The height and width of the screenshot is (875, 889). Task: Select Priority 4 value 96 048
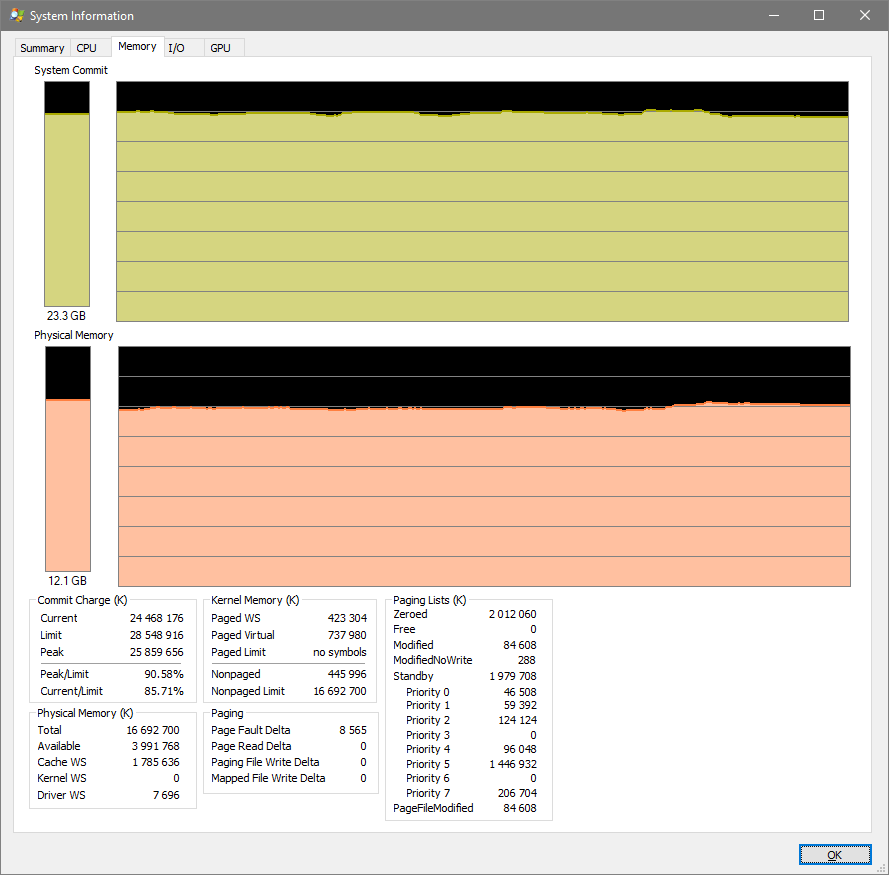(x=520, y=749)
